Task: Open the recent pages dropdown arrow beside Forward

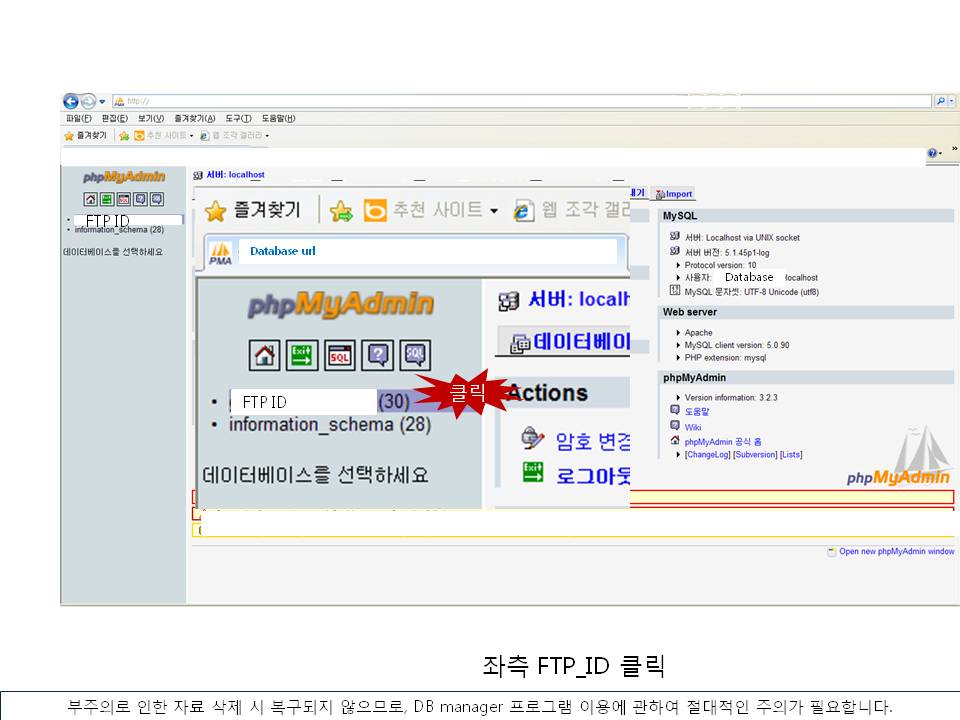Action: point(102,101)
